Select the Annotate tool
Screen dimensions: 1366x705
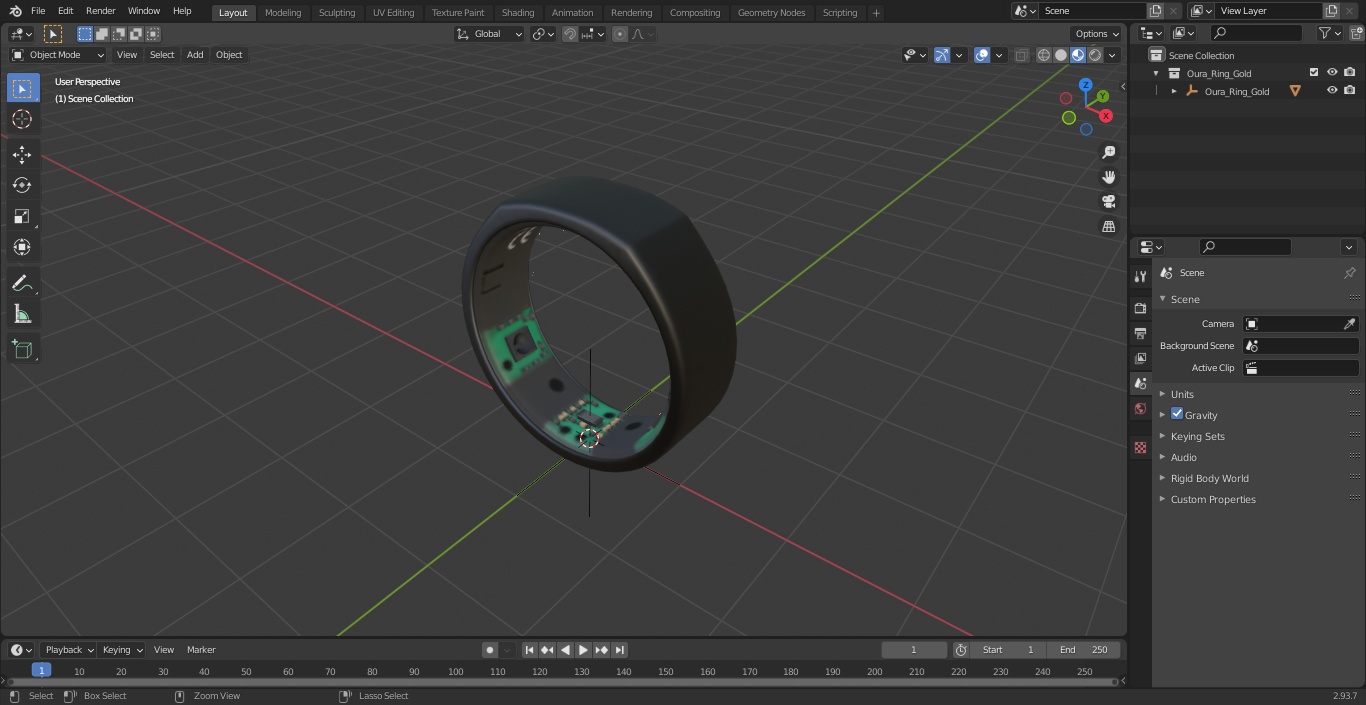pos(22,284)
